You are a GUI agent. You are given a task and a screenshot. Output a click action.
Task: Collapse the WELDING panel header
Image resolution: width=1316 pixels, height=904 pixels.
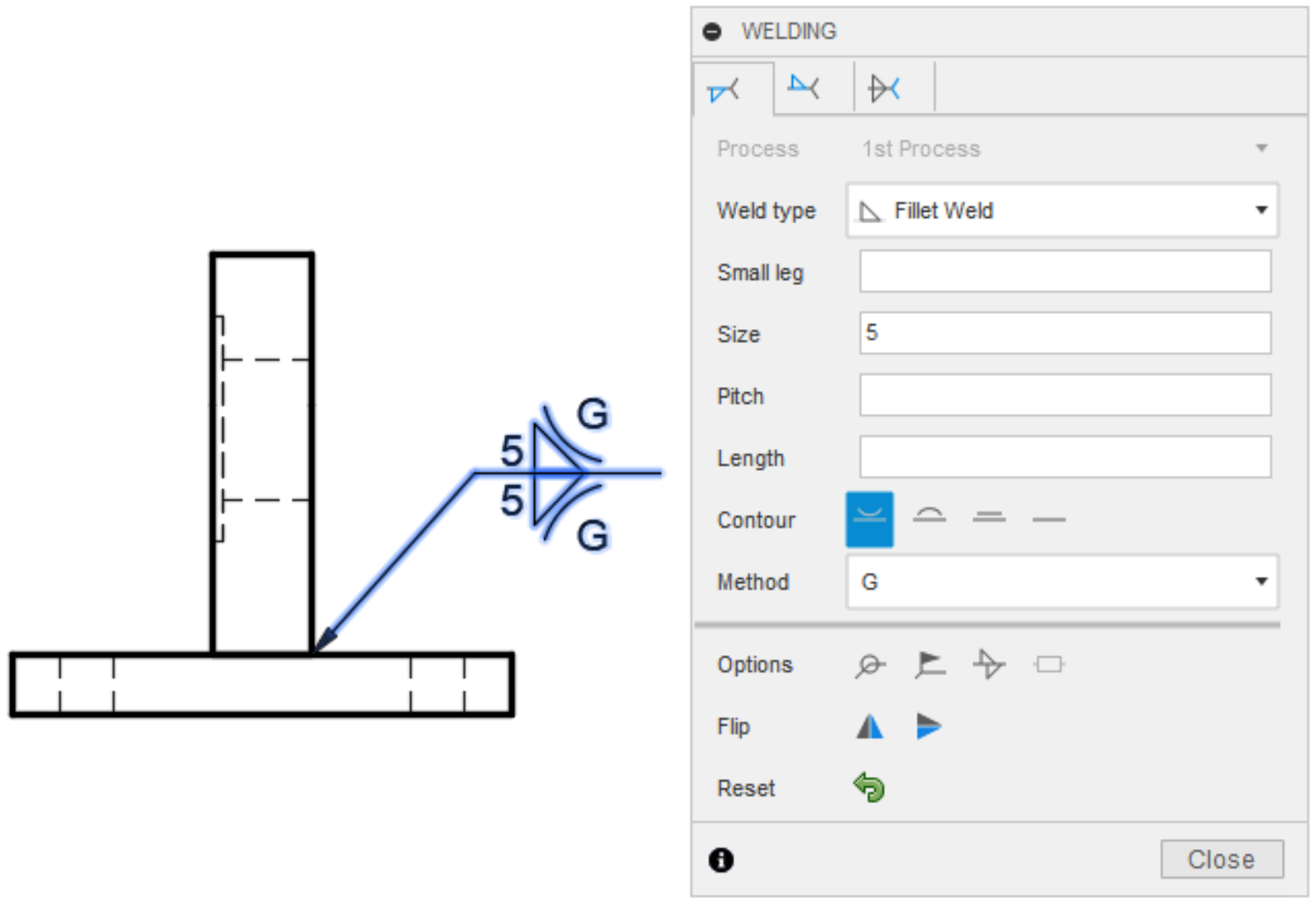(x=712, y=31)
